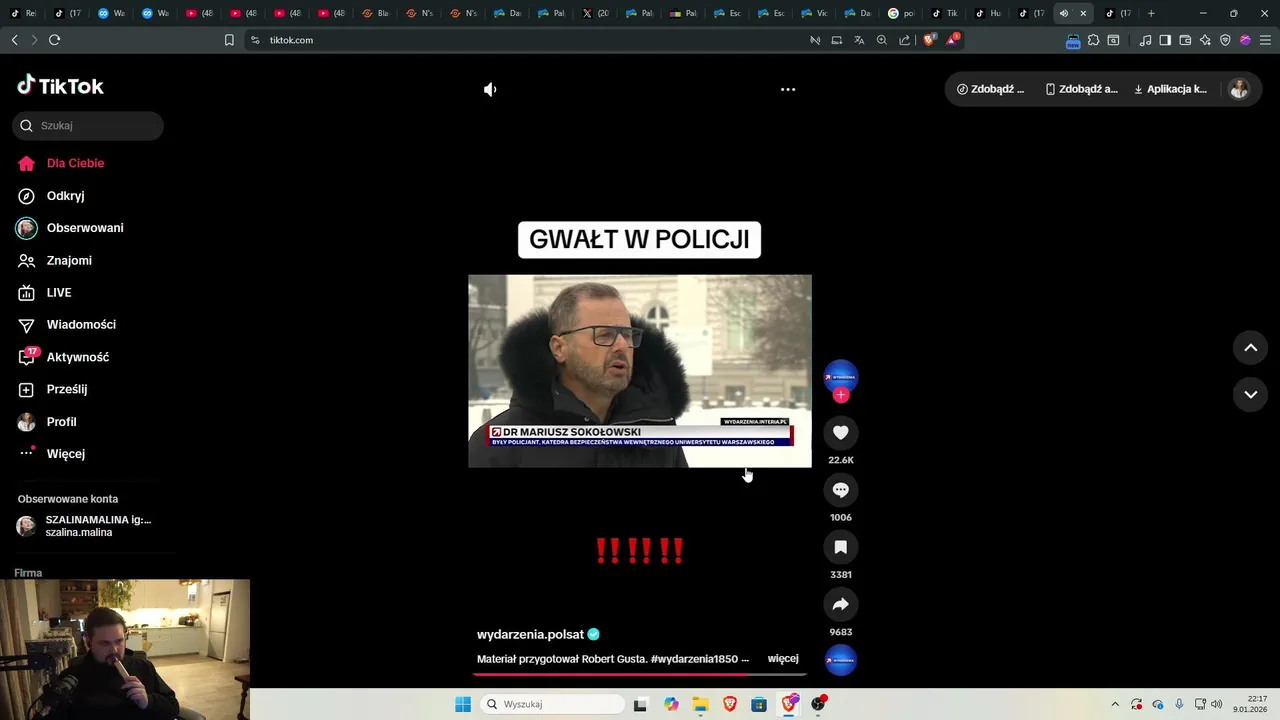
Task: Toggle the browser sidebar panel icon
Action: [x=1165, y=40]
